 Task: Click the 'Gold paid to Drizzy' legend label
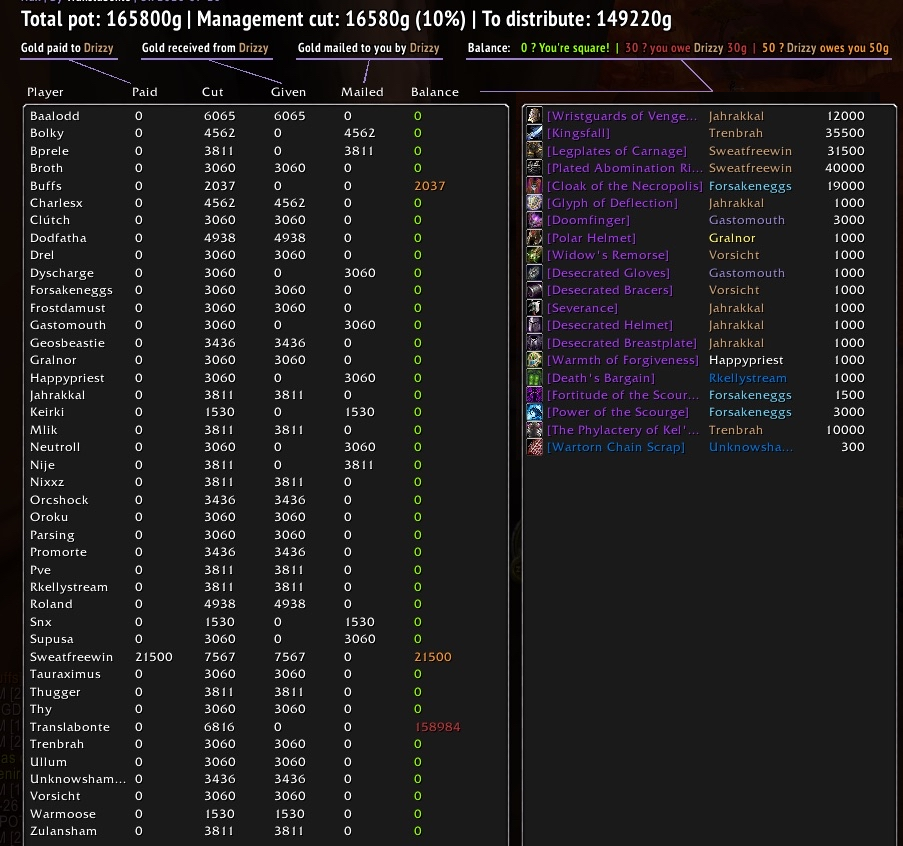67,48
